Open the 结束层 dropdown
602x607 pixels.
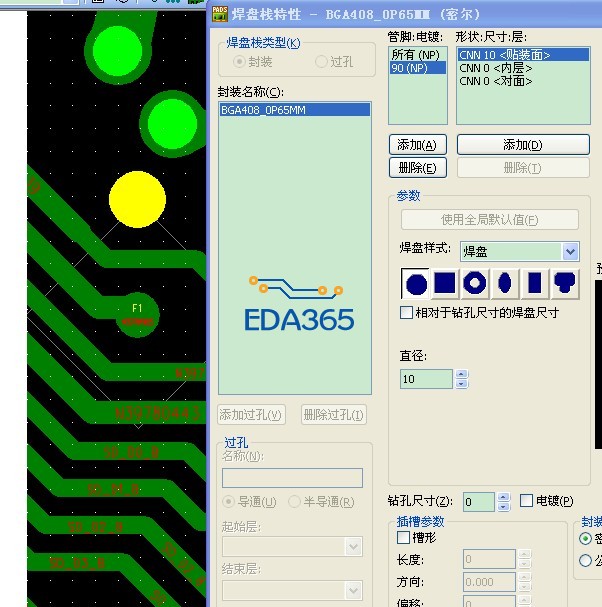[x=353, y=591]
